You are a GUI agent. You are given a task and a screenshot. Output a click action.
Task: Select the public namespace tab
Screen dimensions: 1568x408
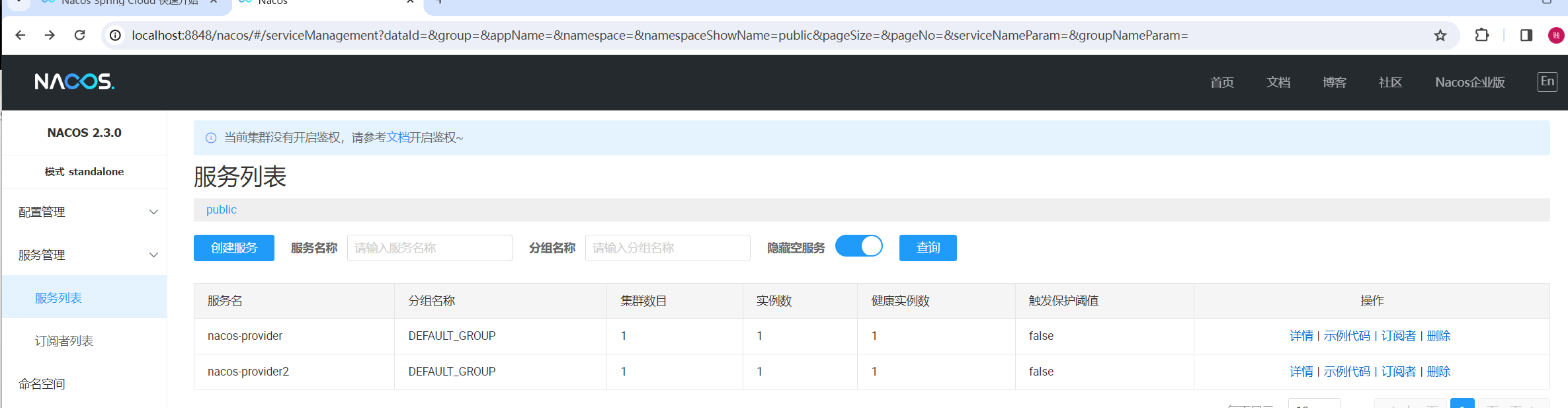tap(222, 210)
